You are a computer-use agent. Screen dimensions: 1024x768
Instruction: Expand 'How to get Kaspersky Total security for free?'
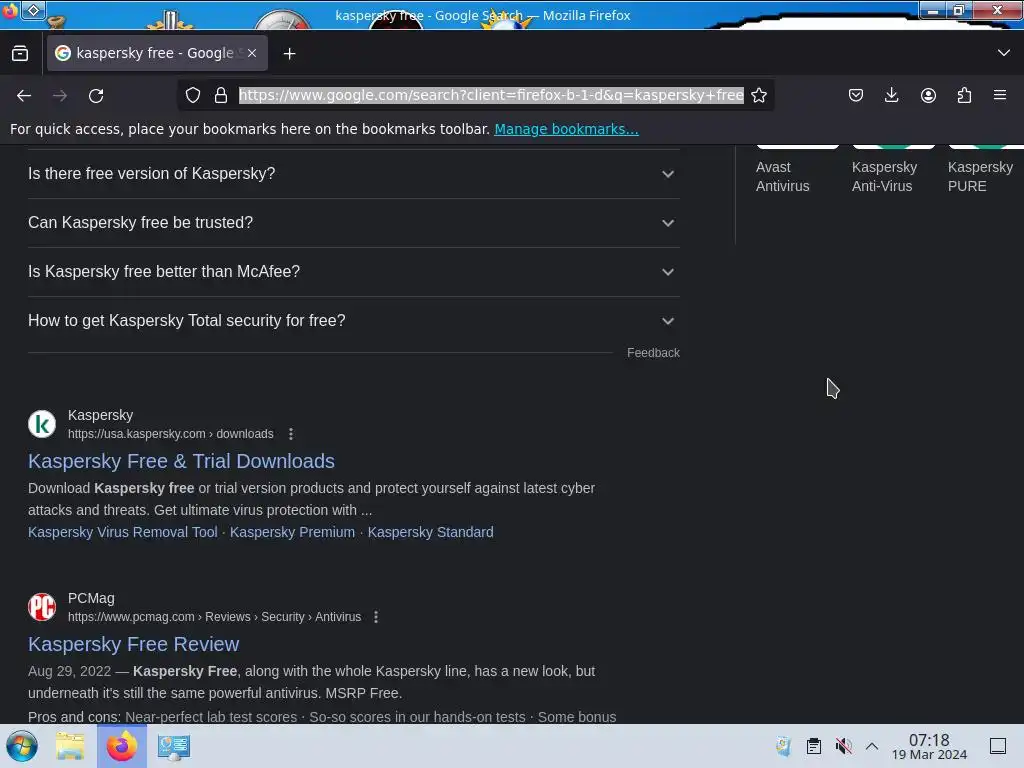point(353,321)
